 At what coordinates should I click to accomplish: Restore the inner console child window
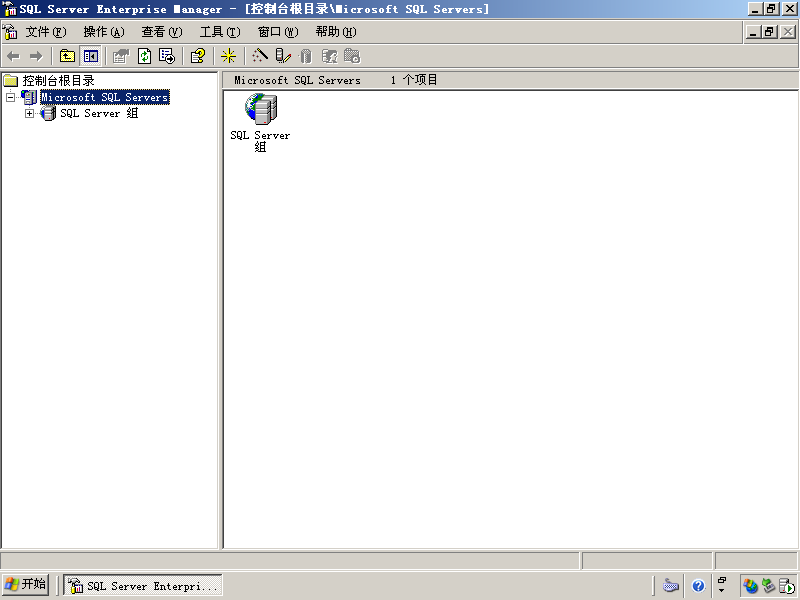point(770,32)
